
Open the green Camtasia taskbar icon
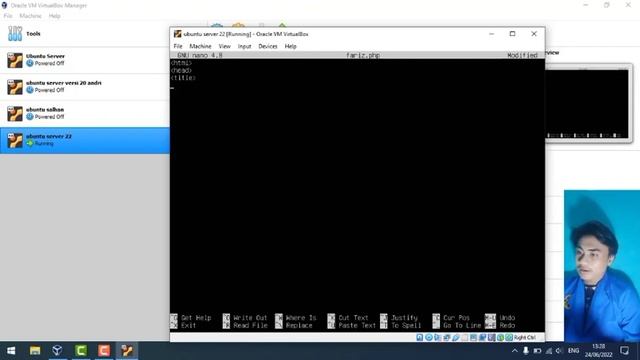(x=81, y=351)
